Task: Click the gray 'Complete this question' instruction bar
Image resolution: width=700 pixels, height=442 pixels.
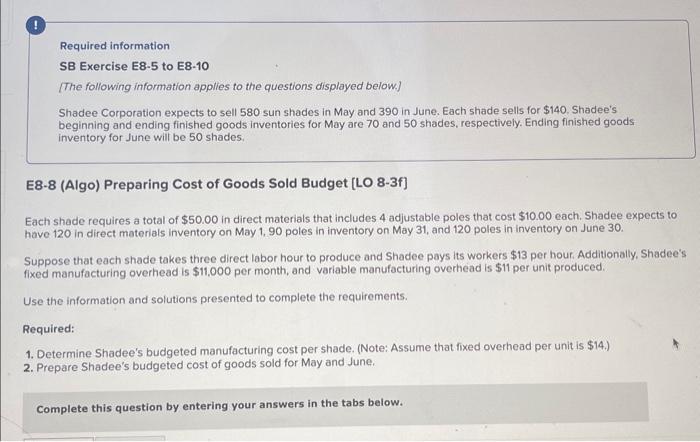Action: pyautogui.click(x=335, y=405)
